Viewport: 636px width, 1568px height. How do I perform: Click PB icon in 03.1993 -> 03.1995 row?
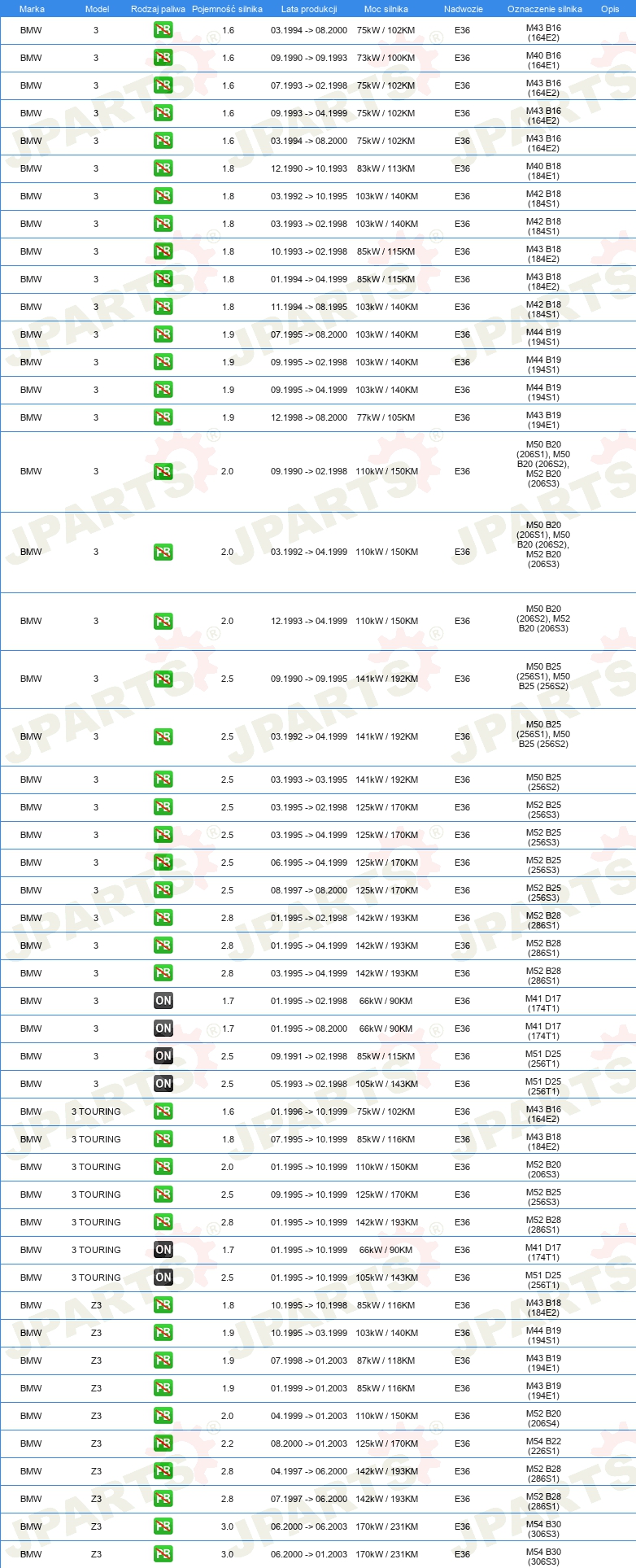tap(163, 780)
